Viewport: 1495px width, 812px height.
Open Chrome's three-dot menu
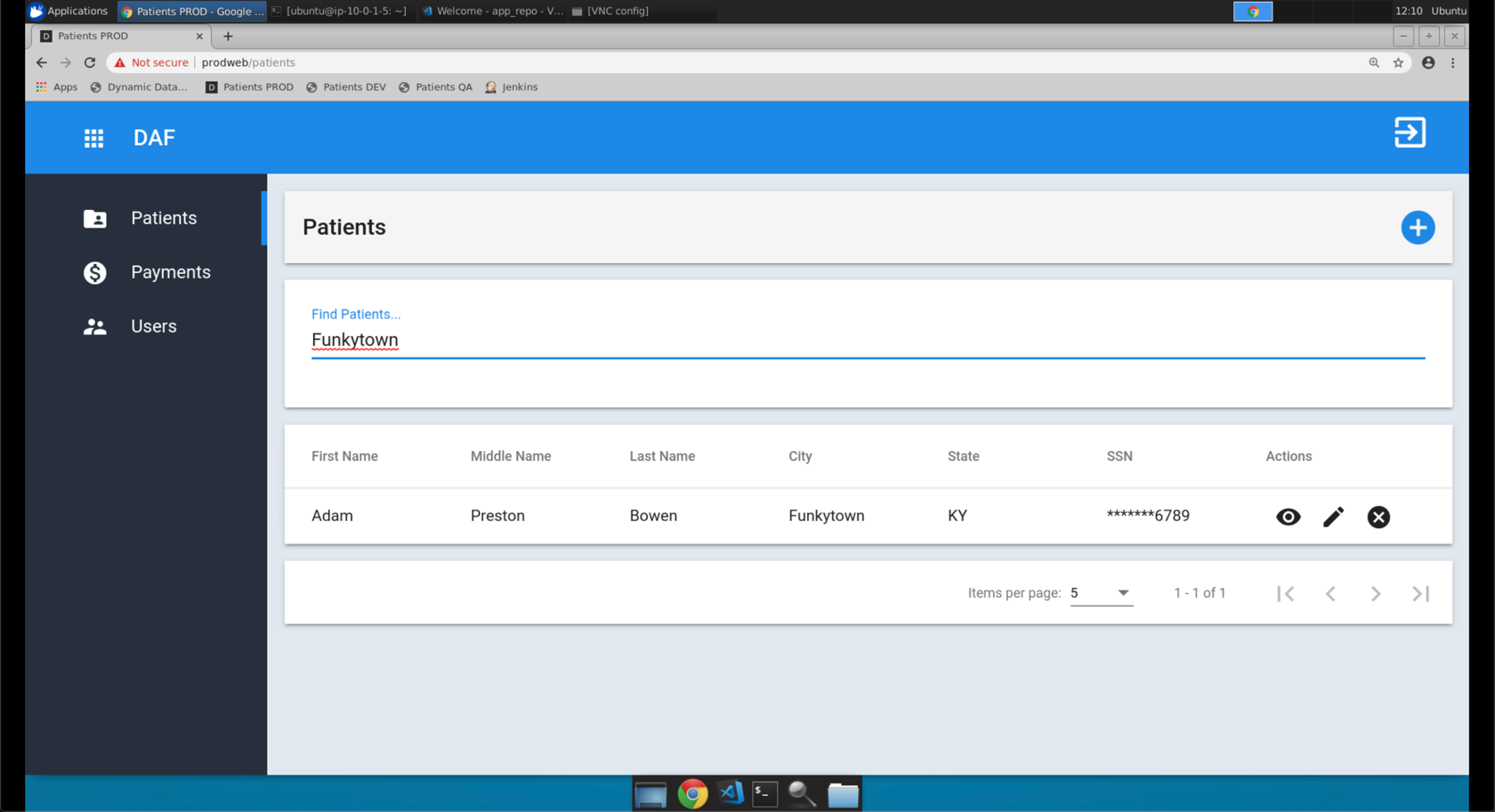point(1453,62)
